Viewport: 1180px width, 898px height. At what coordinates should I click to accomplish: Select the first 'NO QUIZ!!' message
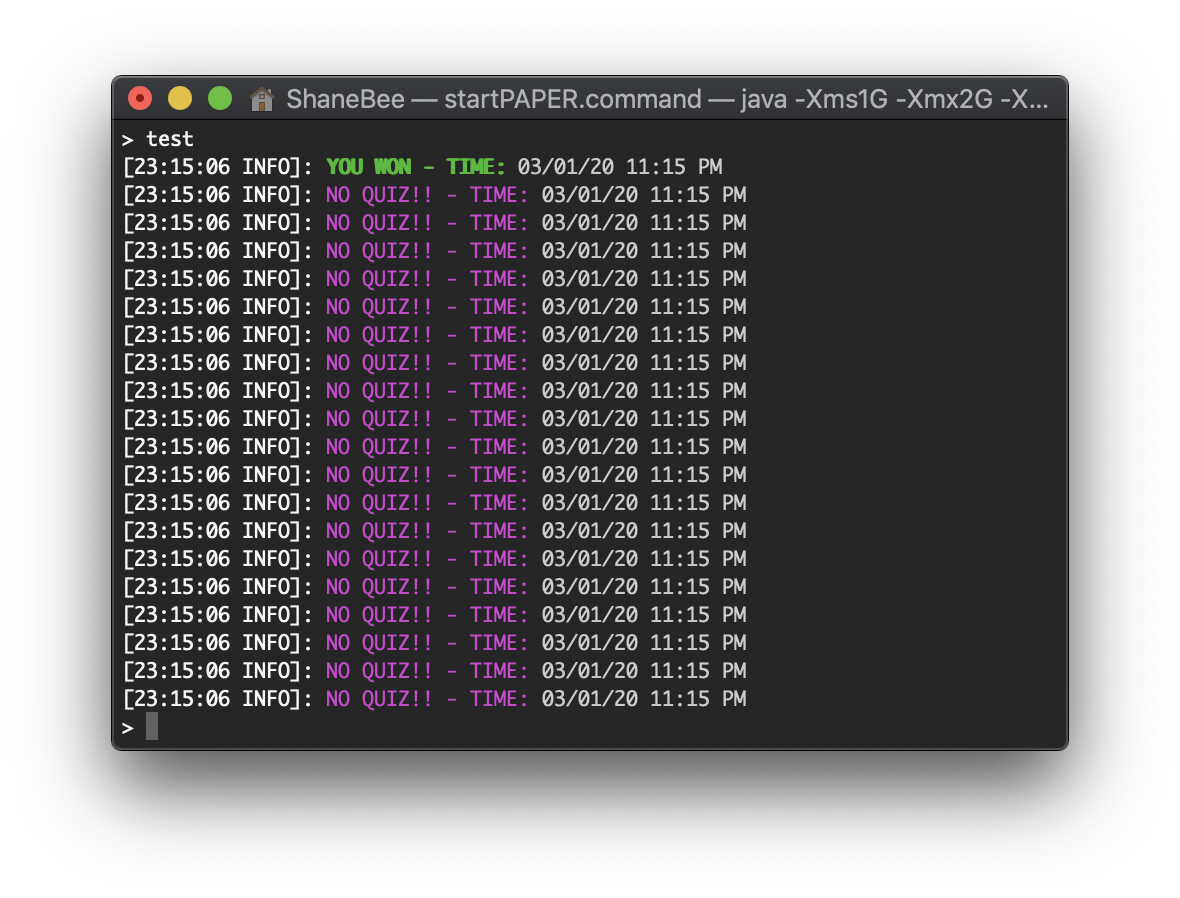tap(378, 194)
